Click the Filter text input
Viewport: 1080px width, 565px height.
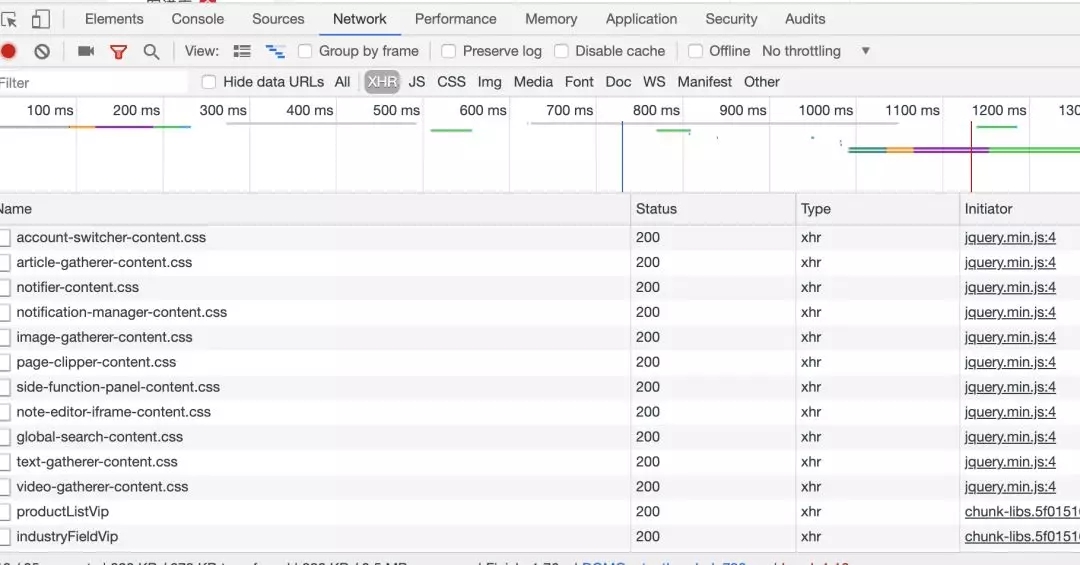tap(93, 83)
